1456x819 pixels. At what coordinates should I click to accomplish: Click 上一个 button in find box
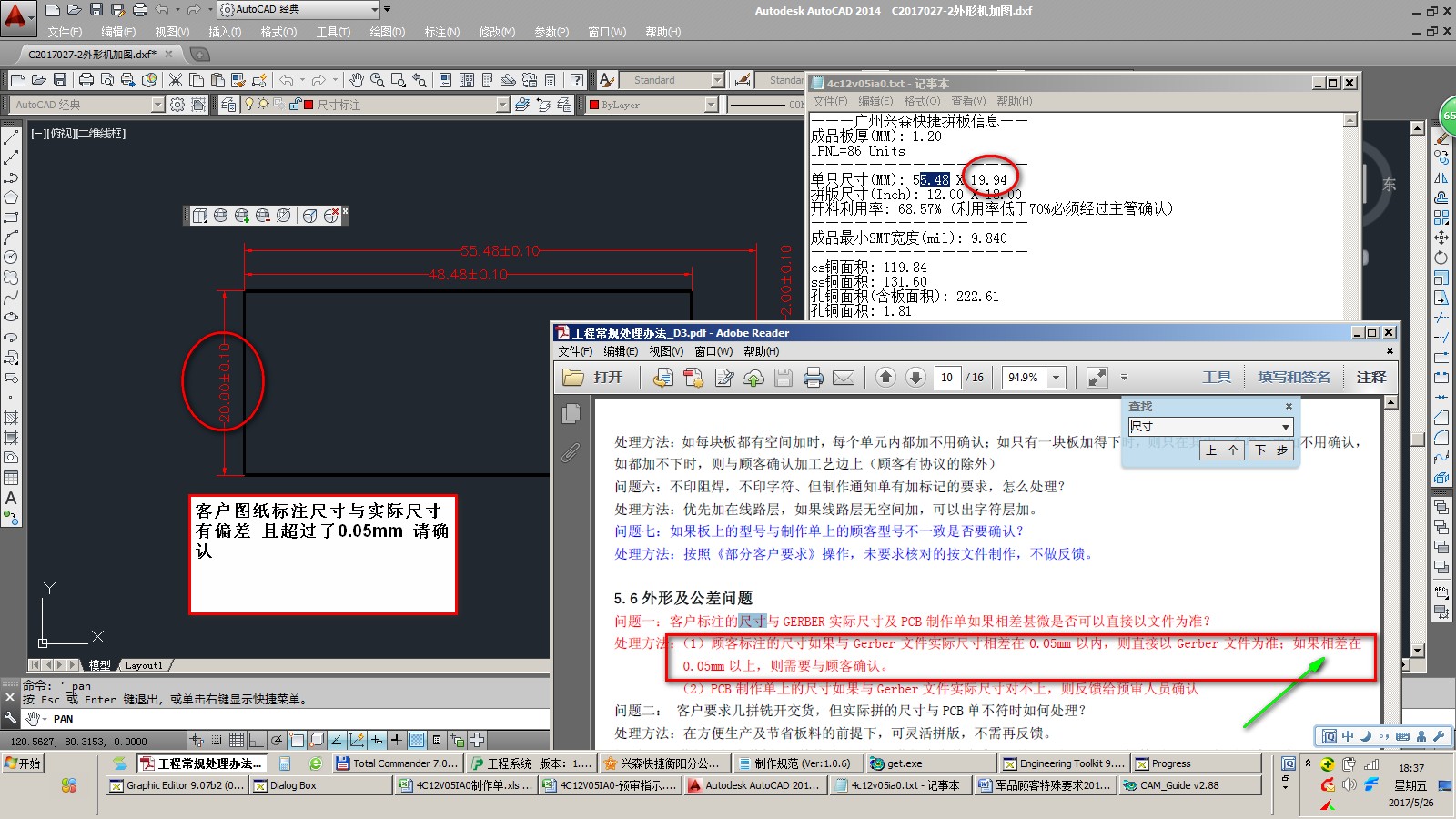pyautogui.click(x=1221, y=450)
